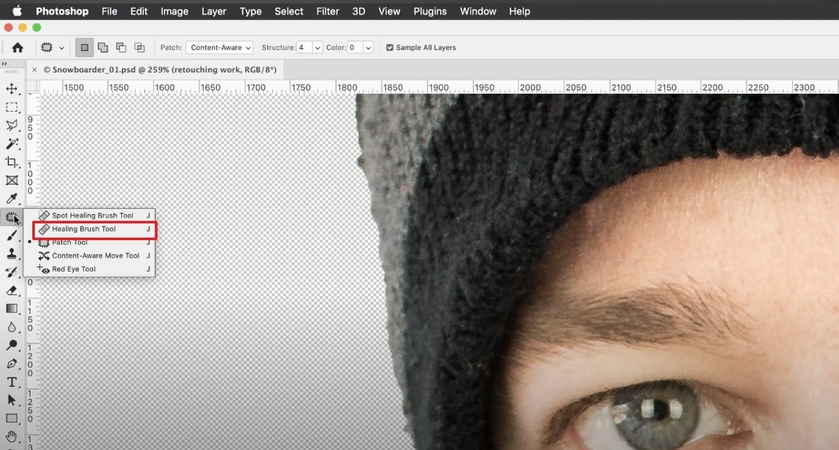Choose Content-Aware Move Tool from flyout

(95, 255)
